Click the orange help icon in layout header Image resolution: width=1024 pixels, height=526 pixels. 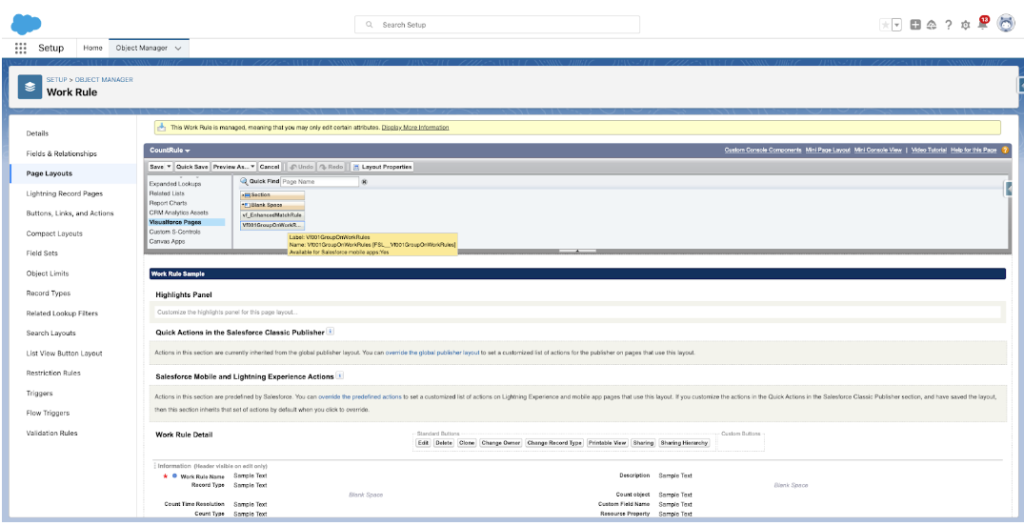[x=1004, y=150]
